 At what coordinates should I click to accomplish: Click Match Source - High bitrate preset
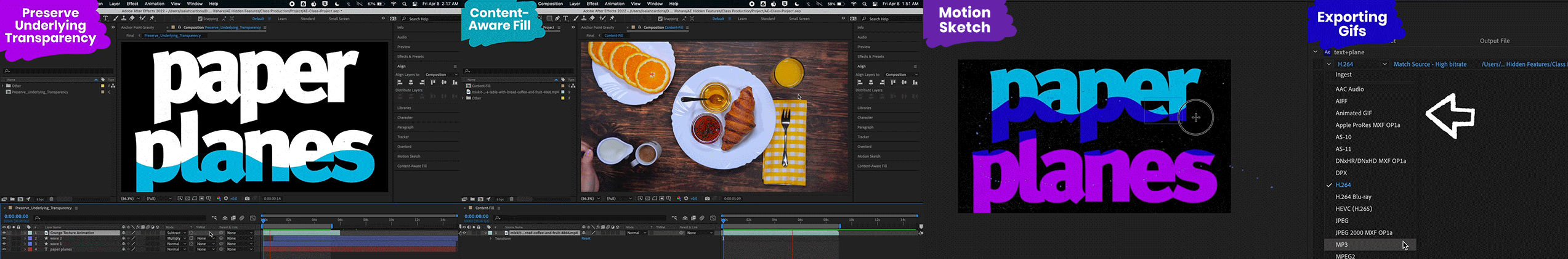pyautogui.click(x=1429, y=64)
